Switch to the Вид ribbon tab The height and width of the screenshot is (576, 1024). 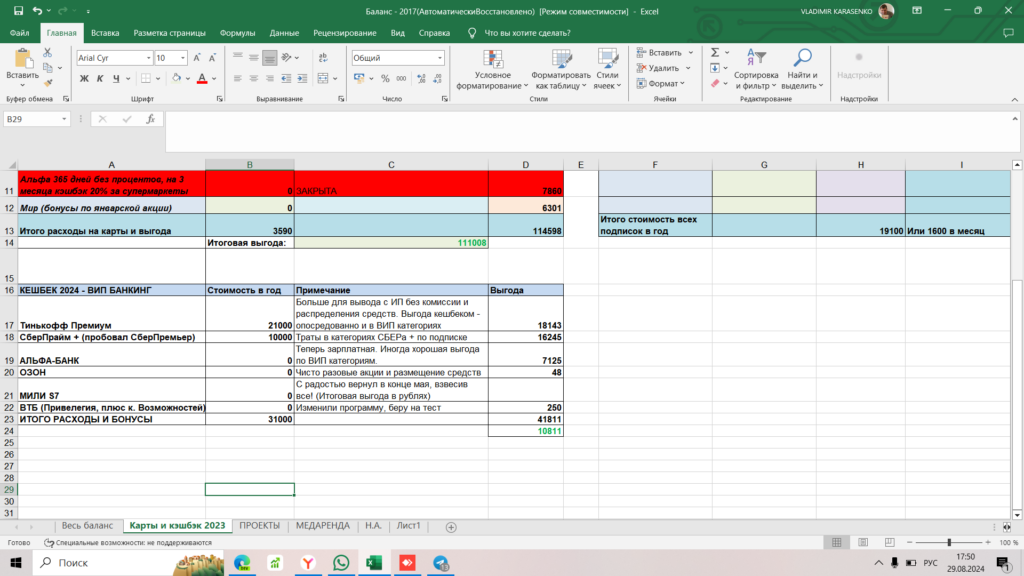point(397,33)
